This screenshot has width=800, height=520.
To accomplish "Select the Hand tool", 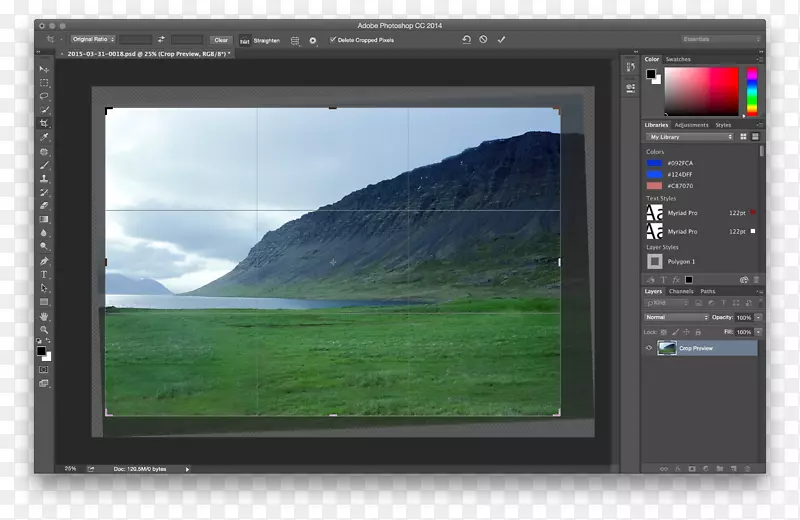I will [x=44, y=316].
